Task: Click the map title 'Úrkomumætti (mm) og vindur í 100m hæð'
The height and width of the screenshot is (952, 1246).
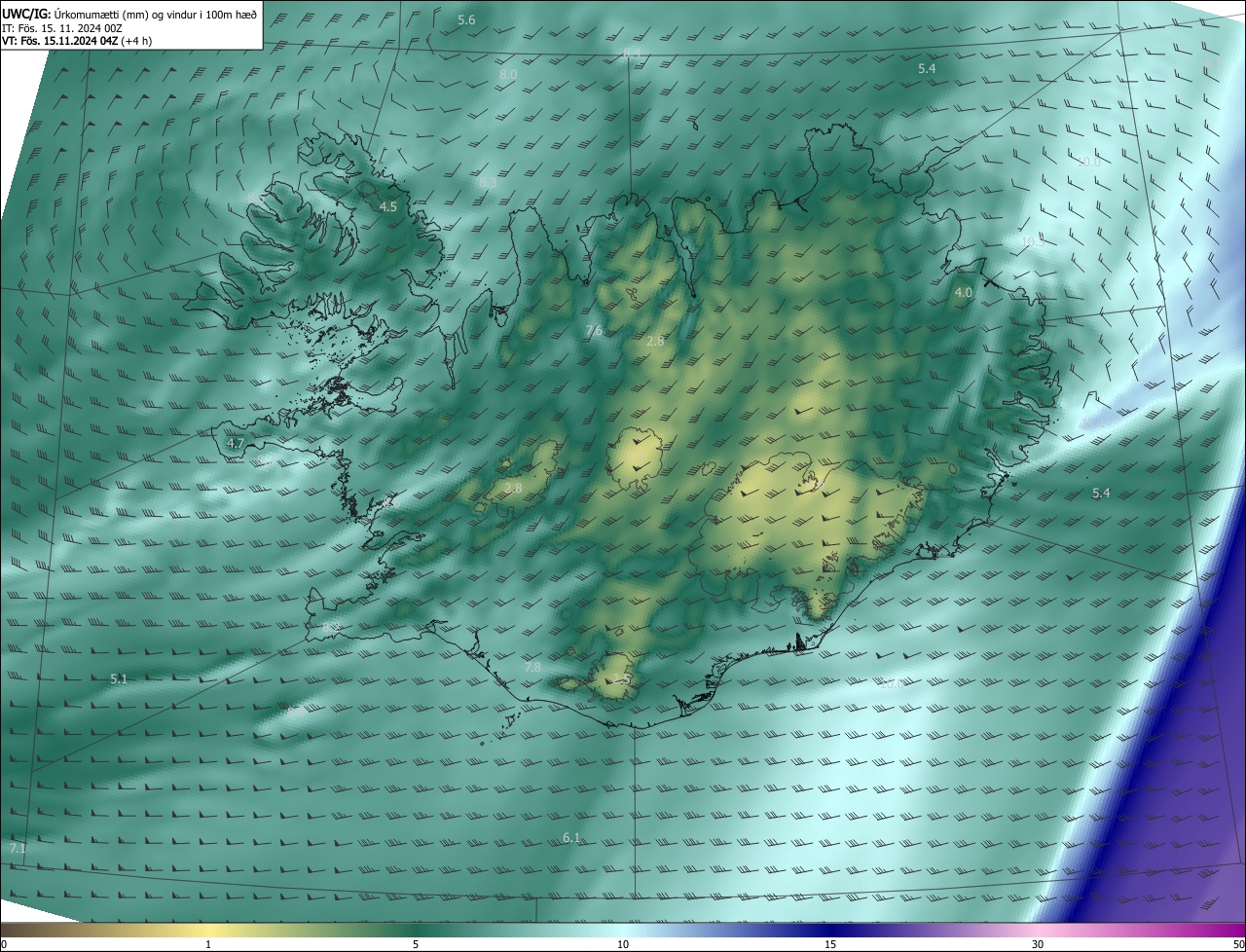Action: click(156, 14)
